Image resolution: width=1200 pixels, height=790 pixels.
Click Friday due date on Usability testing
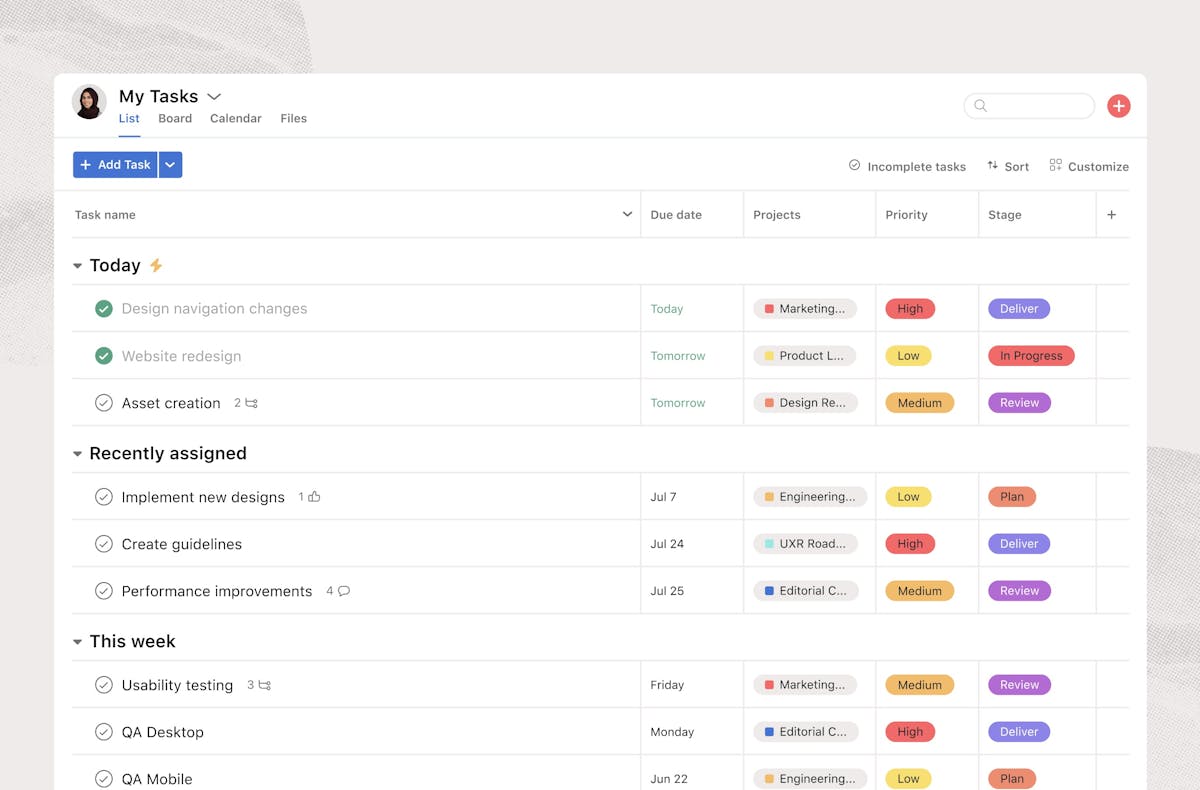(667, 685)
